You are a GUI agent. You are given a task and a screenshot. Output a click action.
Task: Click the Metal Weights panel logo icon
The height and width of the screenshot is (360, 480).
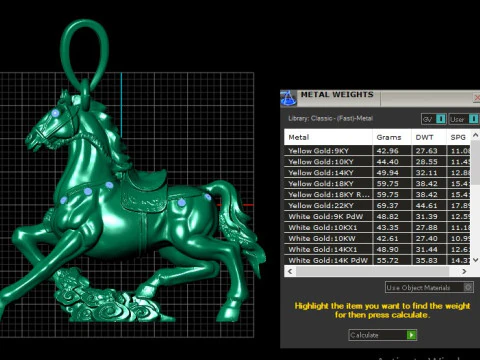[288, 98]
